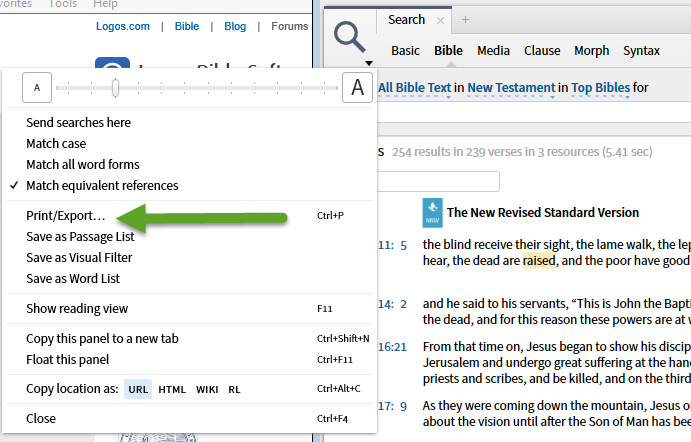Click the highlighted word raised
This screenshot has height=442, width=691.
(x=539, y=261)
